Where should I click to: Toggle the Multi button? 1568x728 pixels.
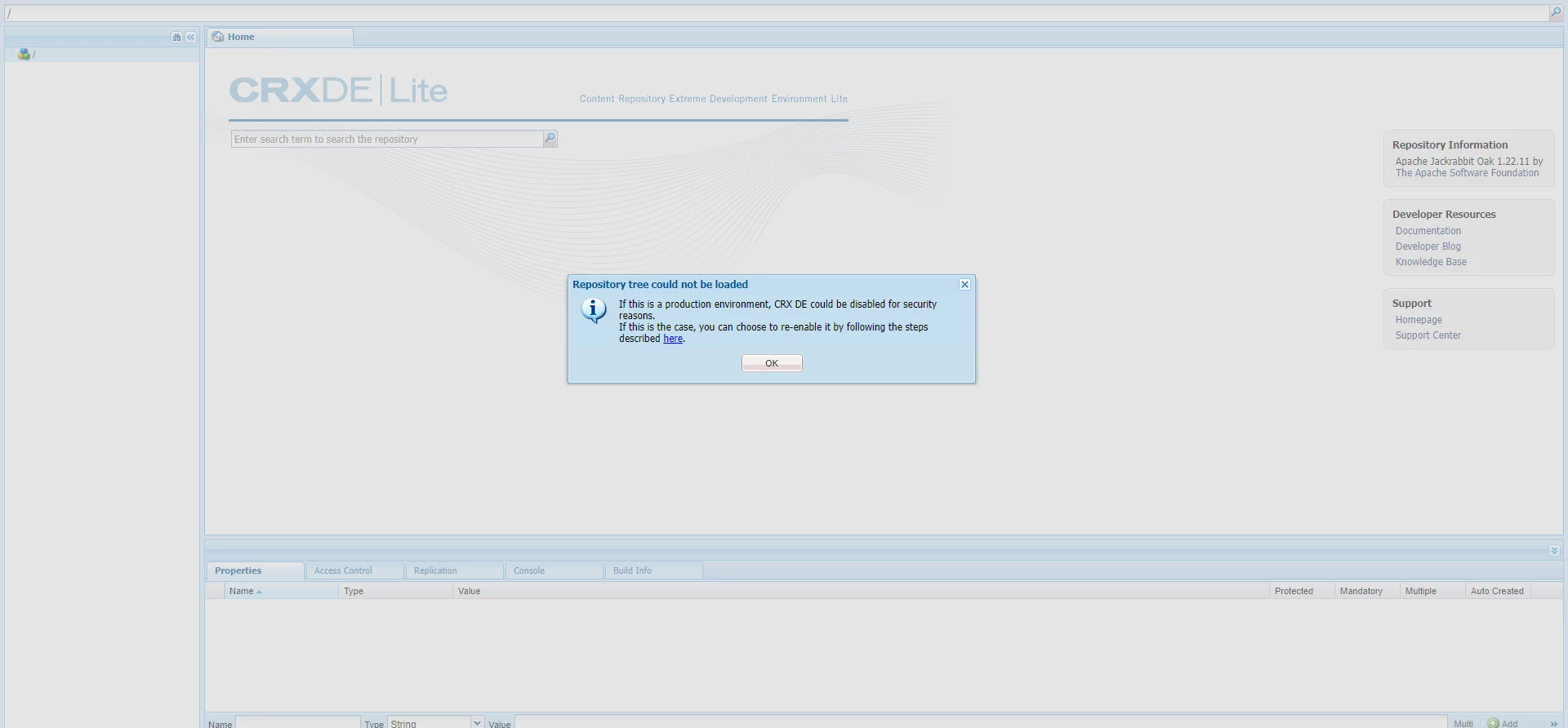[x=1463, y=723]
